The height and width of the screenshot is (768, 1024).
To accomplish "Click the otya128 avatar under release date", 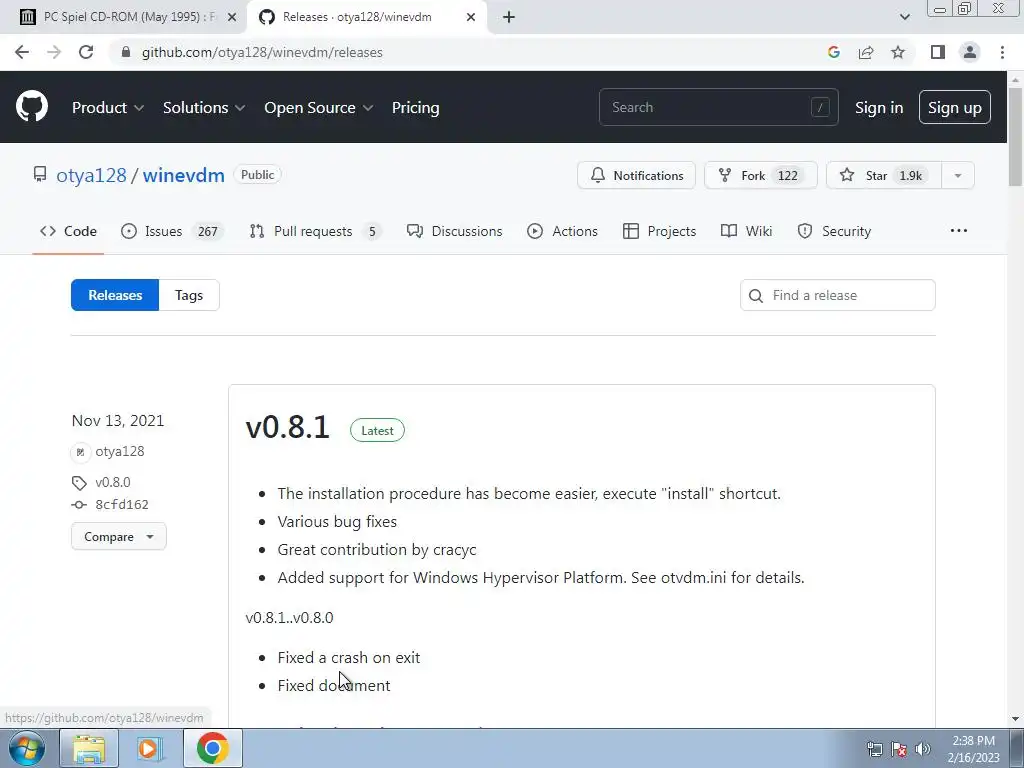I will 80,452.
